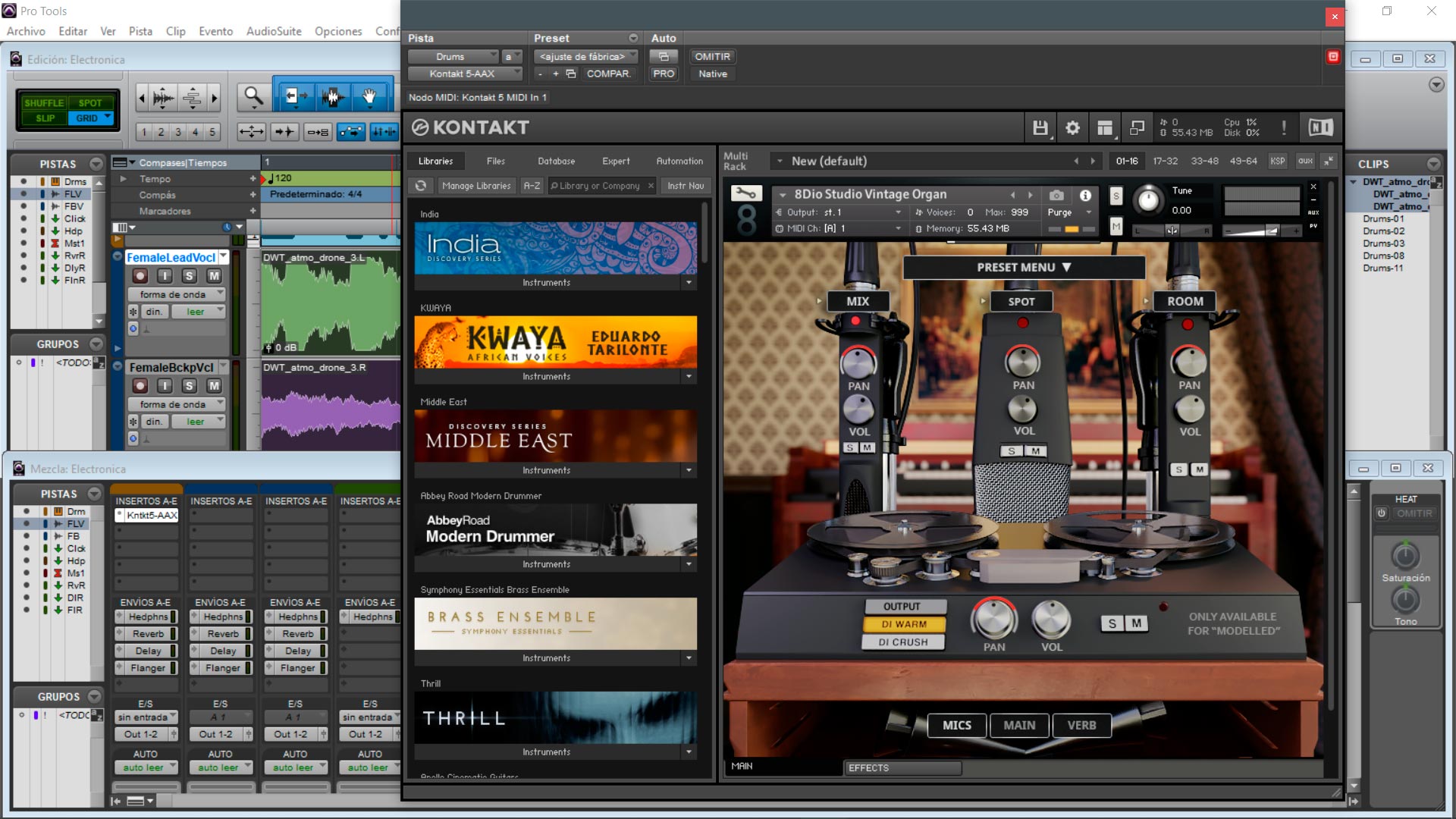1456x819 pixels.
Task: Select the Zoomer magnifier tool in Pro Tools
Action: pyautogui.click(x=253, y=96)
